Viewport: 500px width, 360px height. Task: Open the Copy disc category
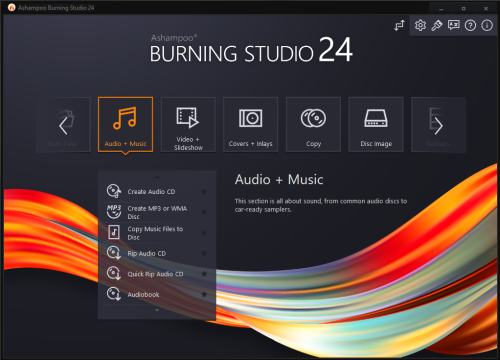313,125
